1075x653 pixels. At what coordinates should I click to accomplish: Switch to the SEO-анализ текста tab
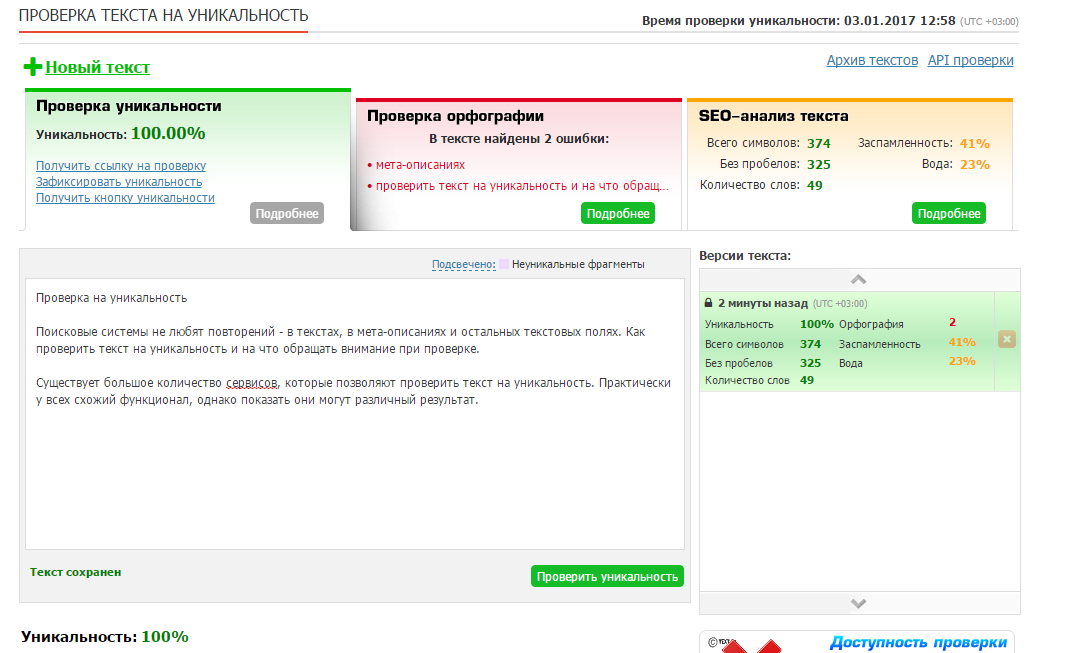[773, 116]
